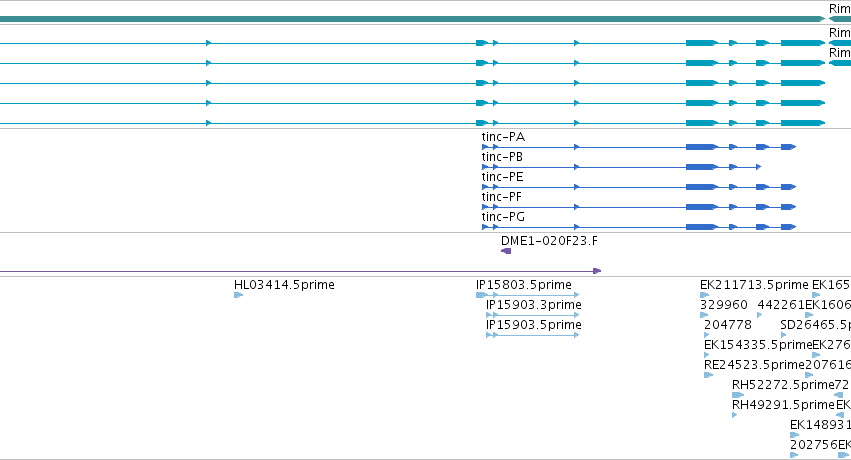This screenshot has height=460, width=851.
Task: Open the EK211713.5prime EST label
Action: [754, 285]
